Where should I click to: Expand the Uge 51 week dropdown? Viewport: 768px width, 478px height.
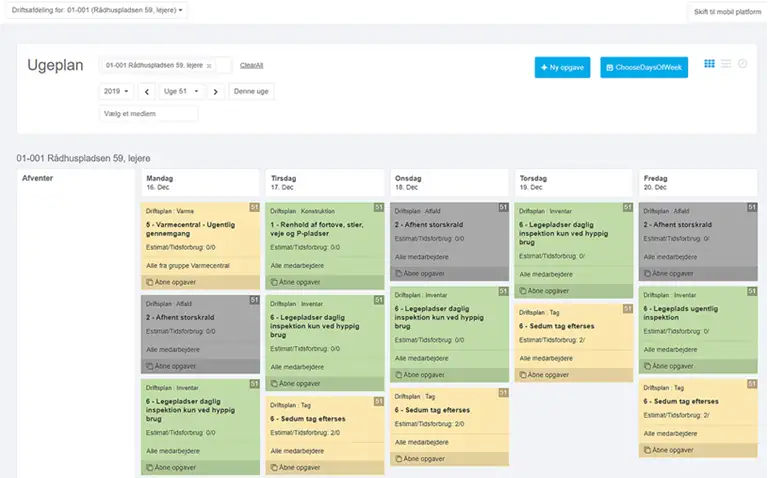coord(181,91)
